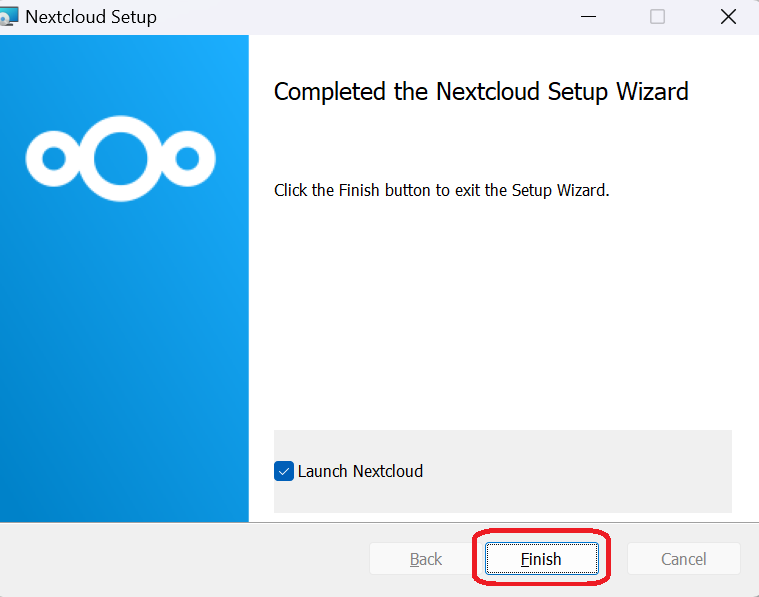Click the Launch Nextcloud label text
This screenshot has width=759, height=597.
[360, 471]
